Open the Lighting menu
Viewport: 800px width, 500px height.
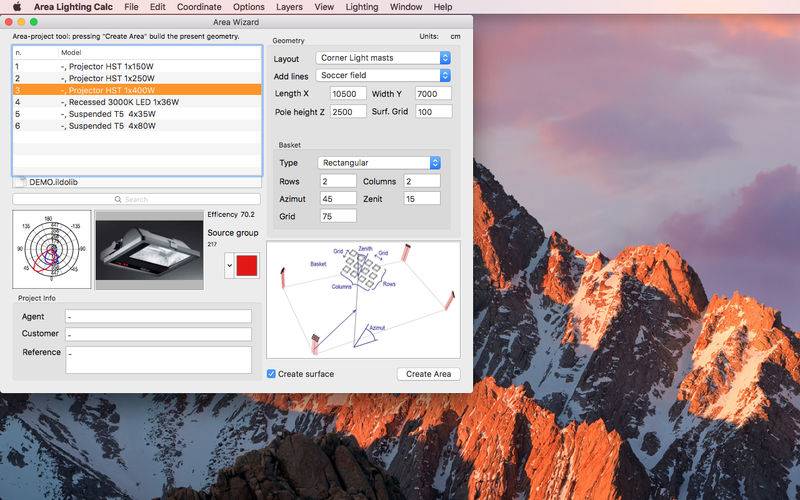coord(362,7)
